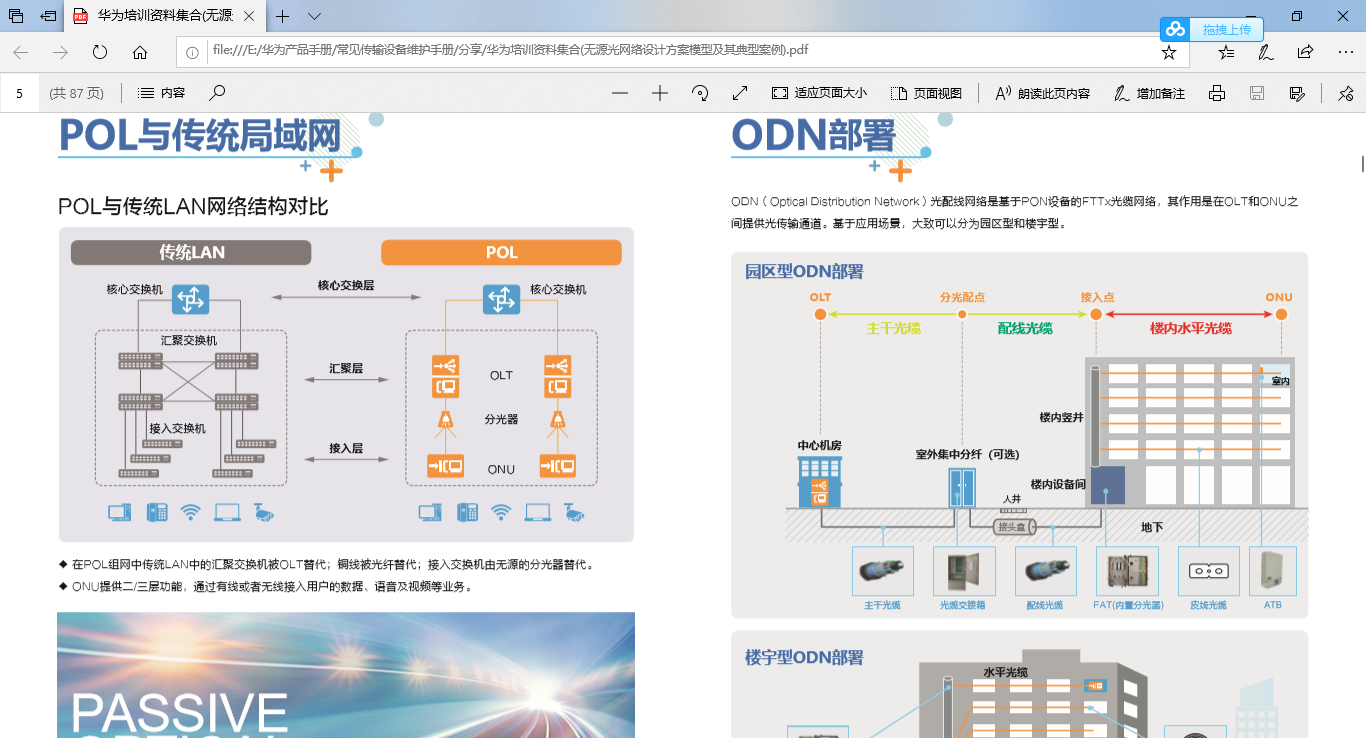Click the 接入层 label in the diagram
Viewport: 1366px width, 738px height.
pyautogui.click(x=346, y=448)
